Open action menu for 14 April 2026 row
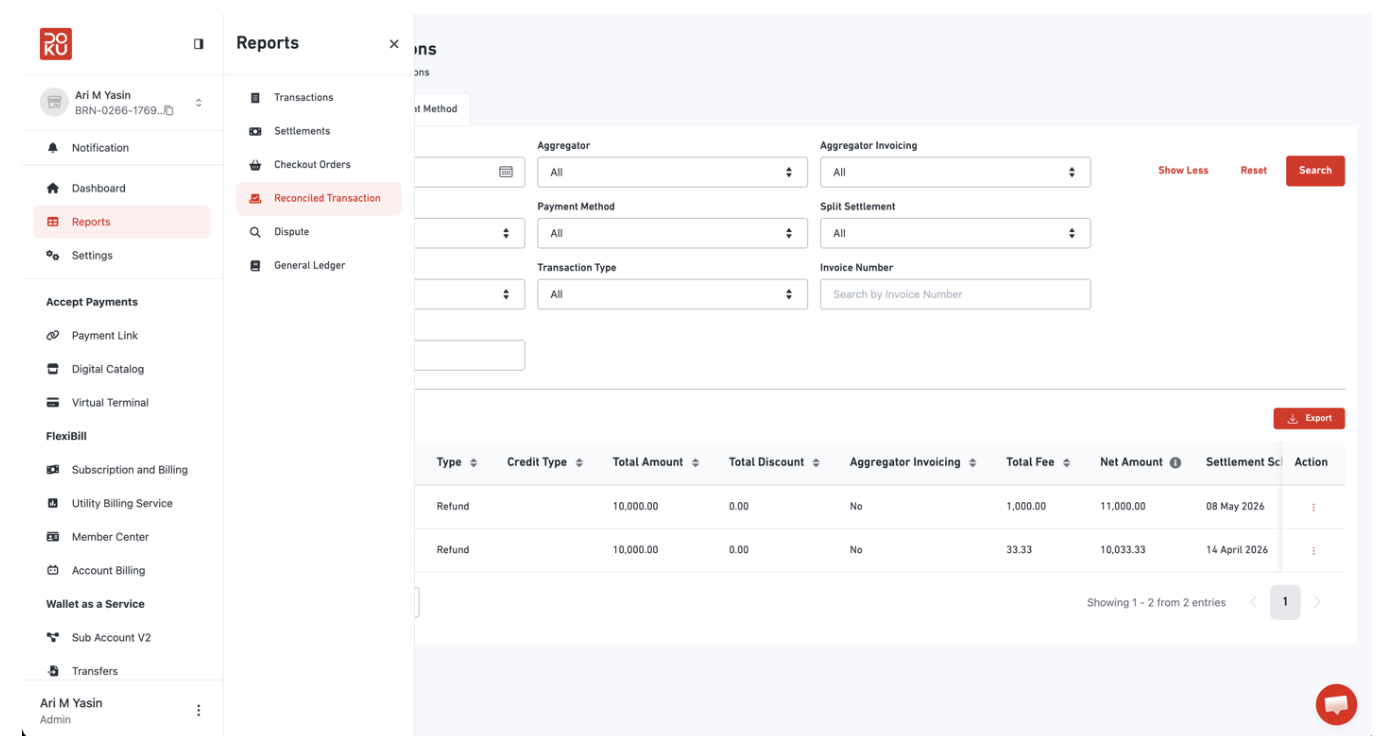 click(x=1313, y=551)
